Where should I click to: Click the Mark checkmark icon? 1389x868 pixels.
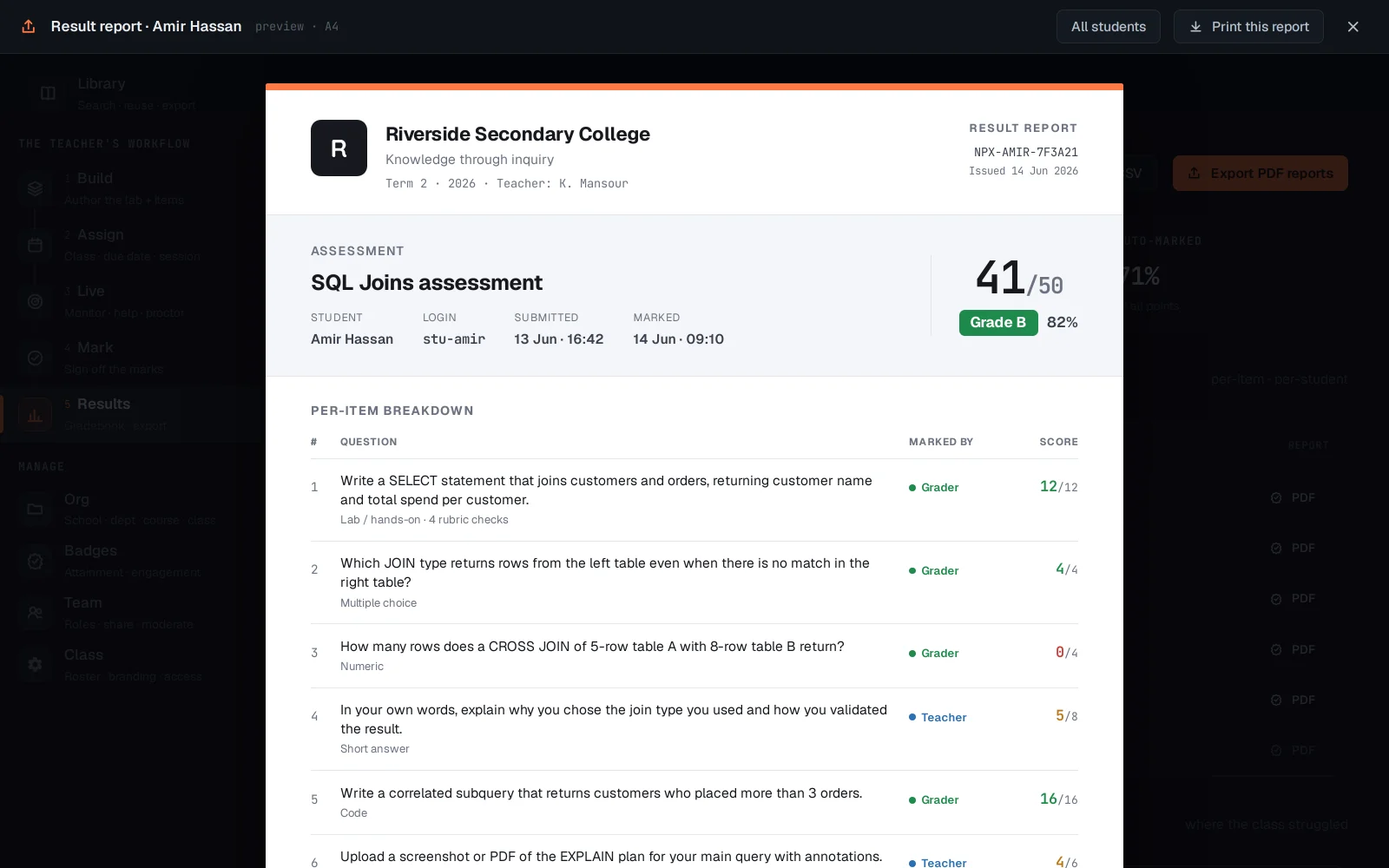pyautogui.click(x=35, y=358)
